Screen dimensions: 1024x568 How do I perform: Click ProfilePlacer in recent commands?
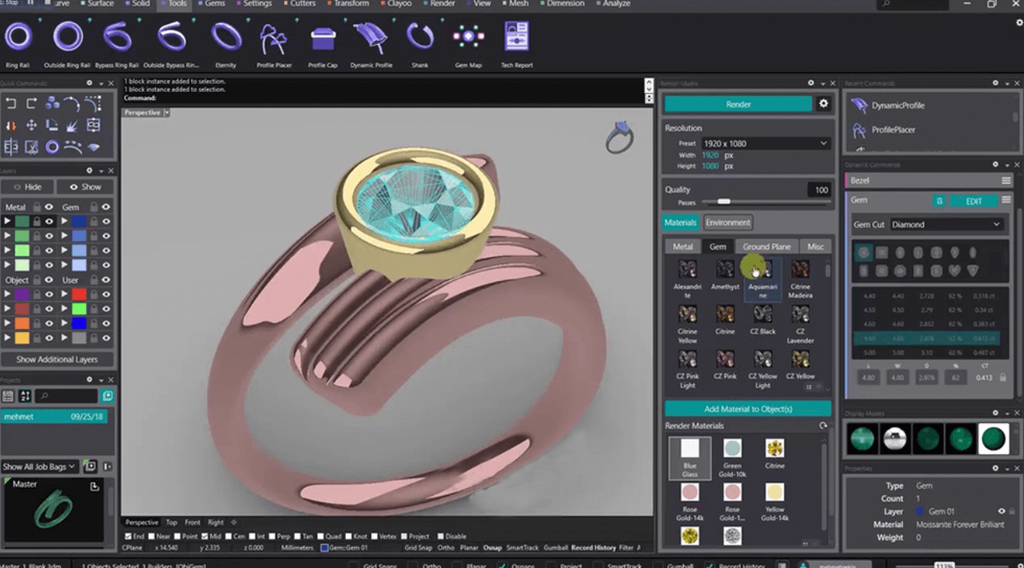(x=893, y=130)
